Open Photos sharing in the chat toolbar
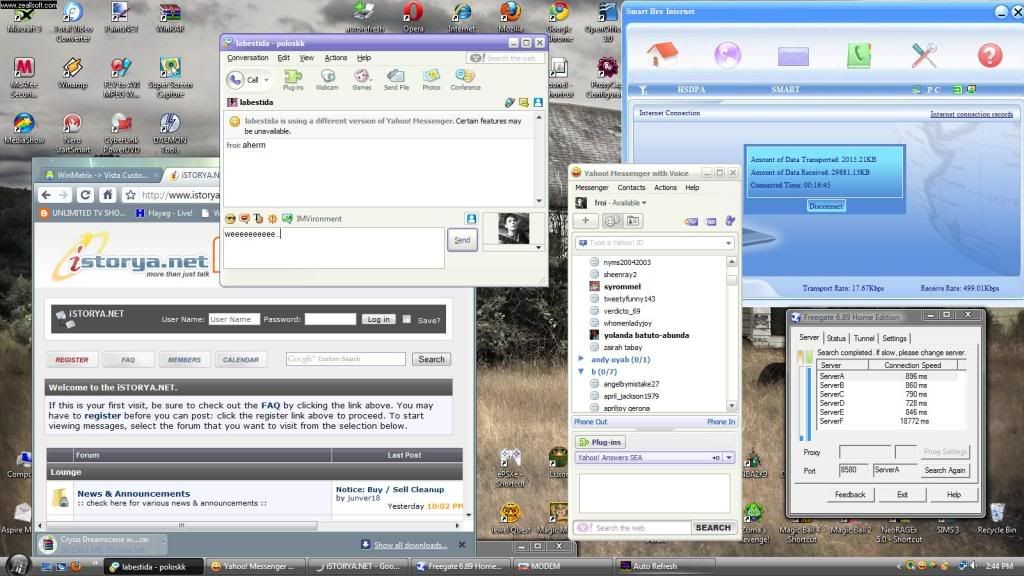 tap(431, 80)
